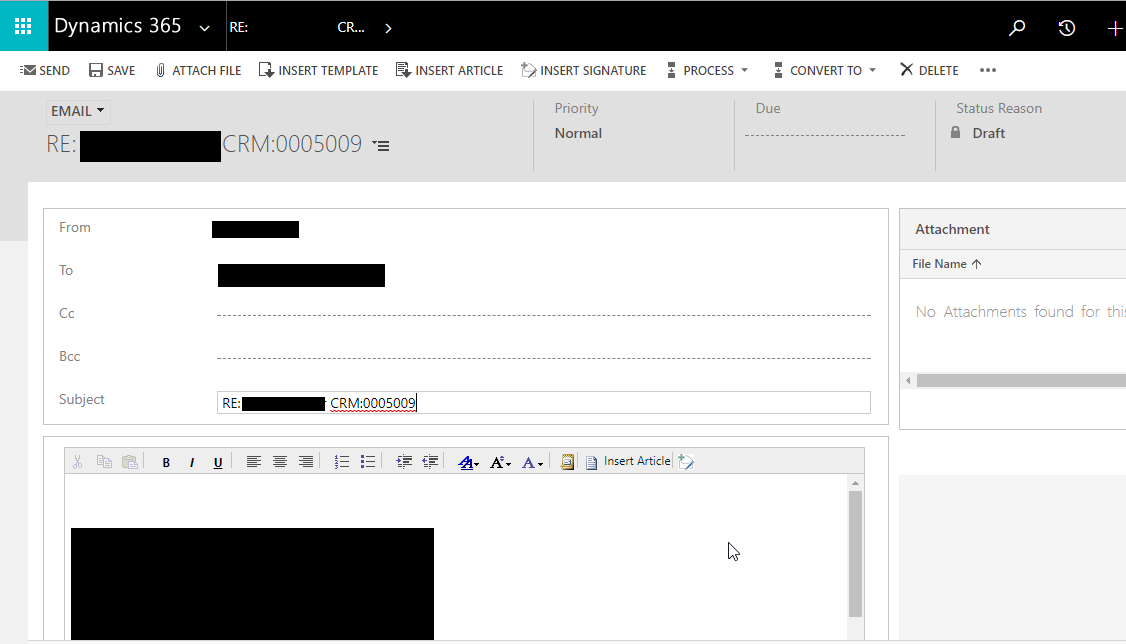Center align the text
The image size is (1126, 644).
pos(280,462)
